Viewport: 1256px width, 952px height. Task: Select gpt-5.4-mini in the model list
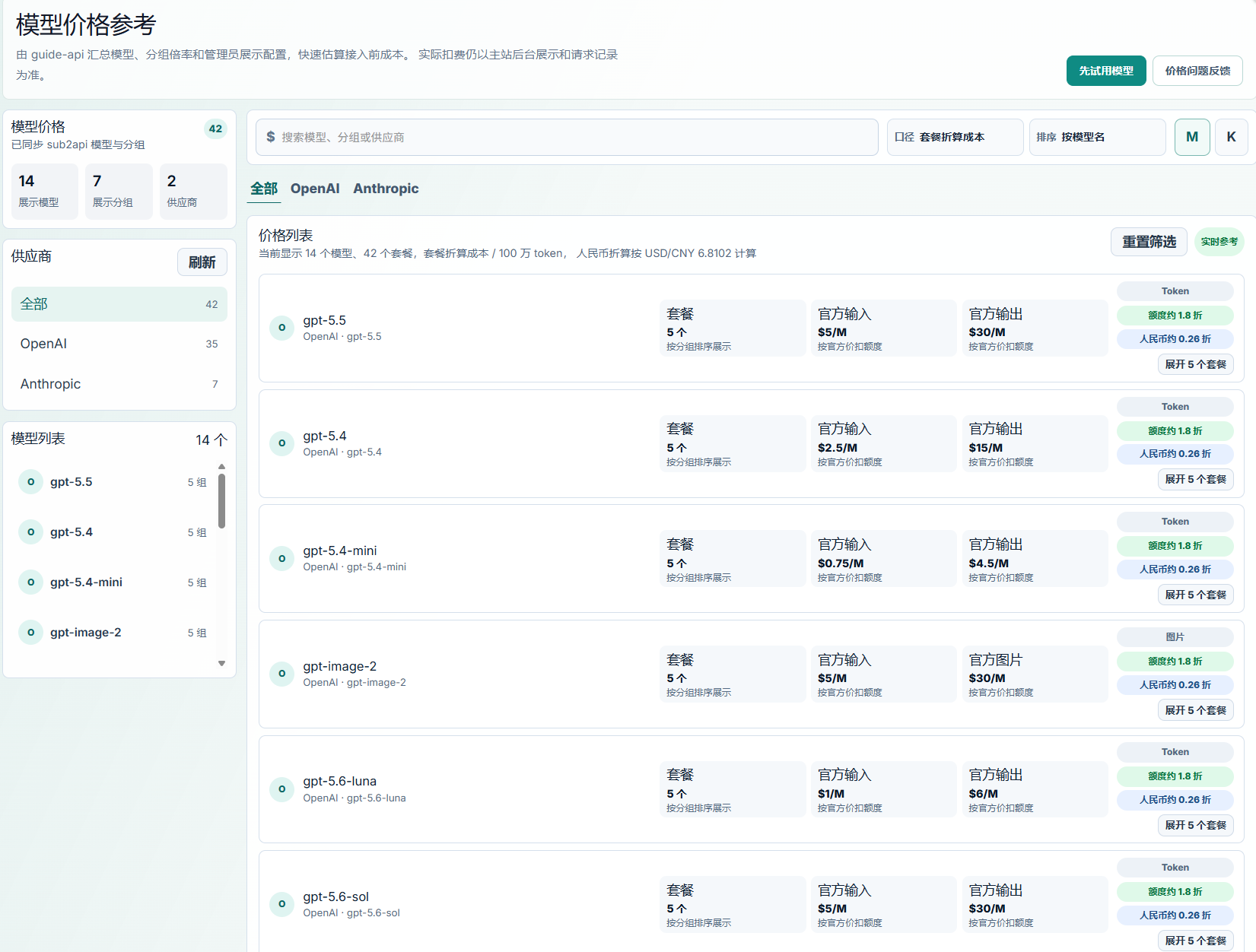click(x=114, y=582)
